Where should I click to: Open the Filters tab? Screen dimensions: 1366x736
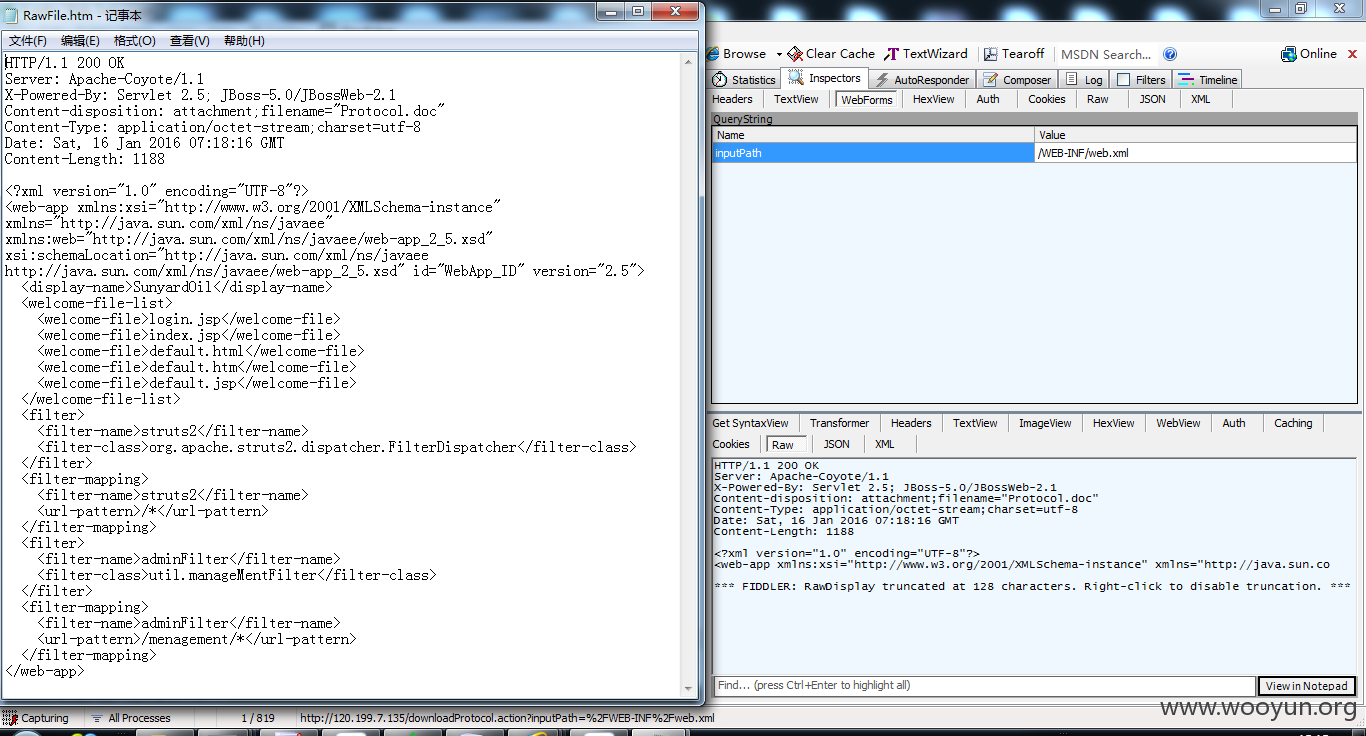pyautogui.click(x=1141, y=80)
